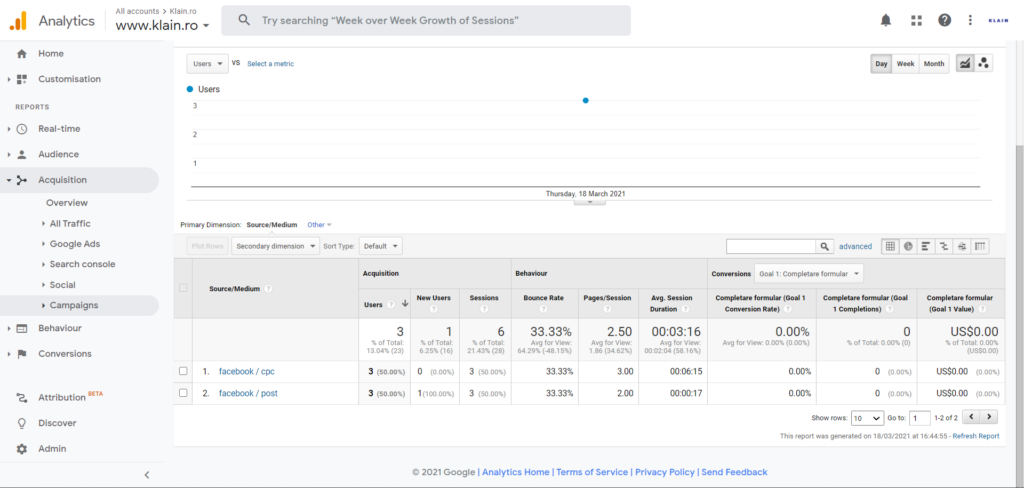Focus the table search input field
This screenshot has width=1024, height=488.
coord(772,246)
